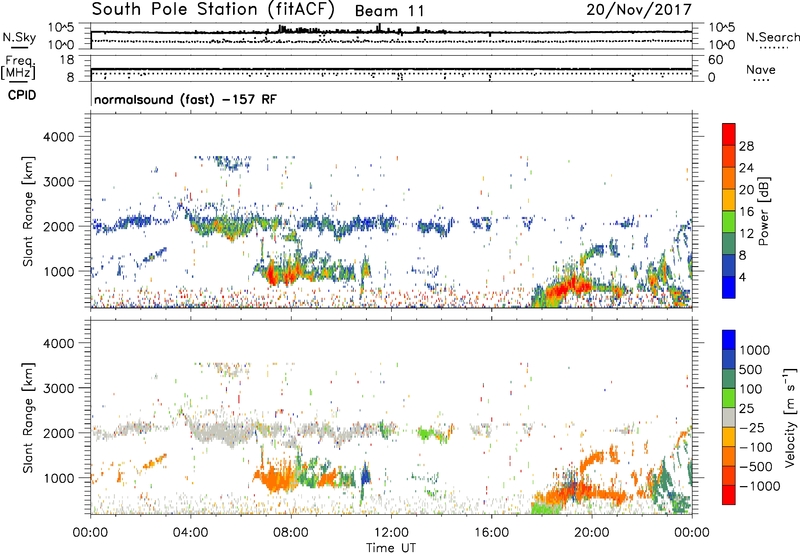Select the "-1000" label on the velocity color bar

[x=759, y=486]
